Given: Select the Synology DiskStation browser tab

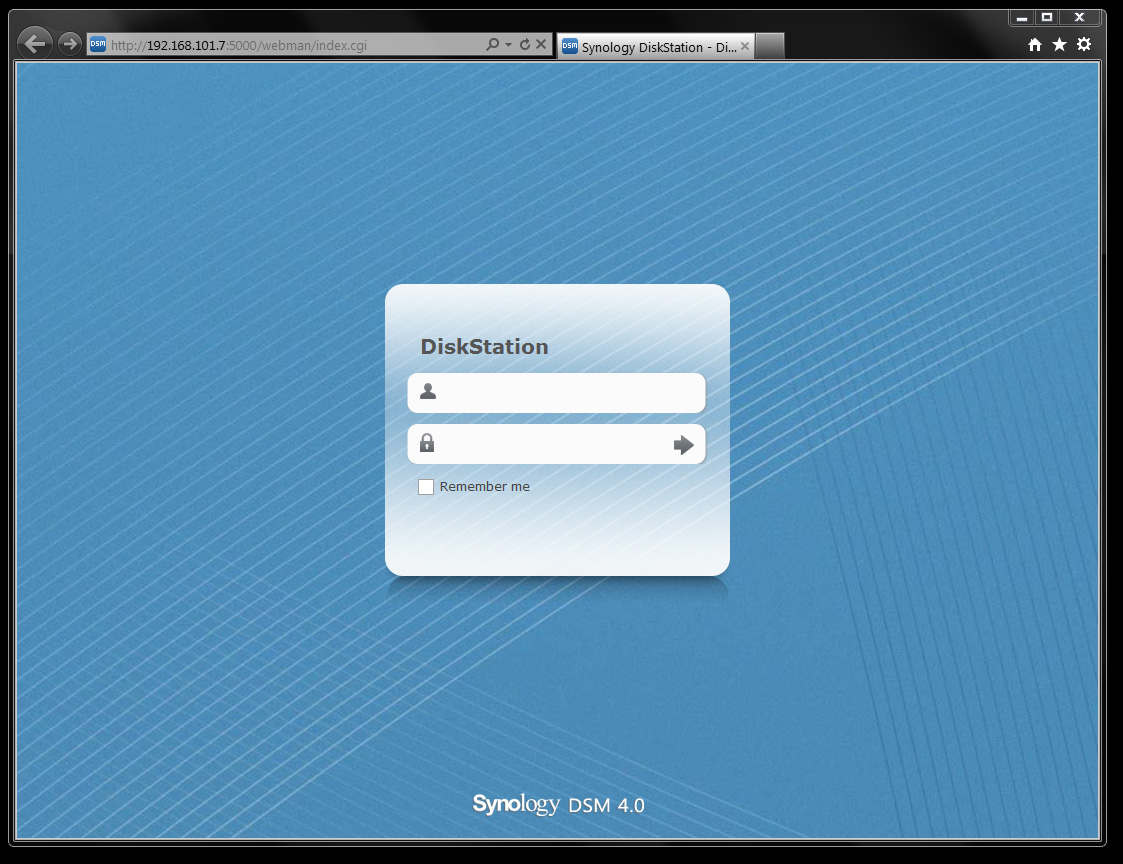Looking at the screenshot, I should click(x=655, y=47).
